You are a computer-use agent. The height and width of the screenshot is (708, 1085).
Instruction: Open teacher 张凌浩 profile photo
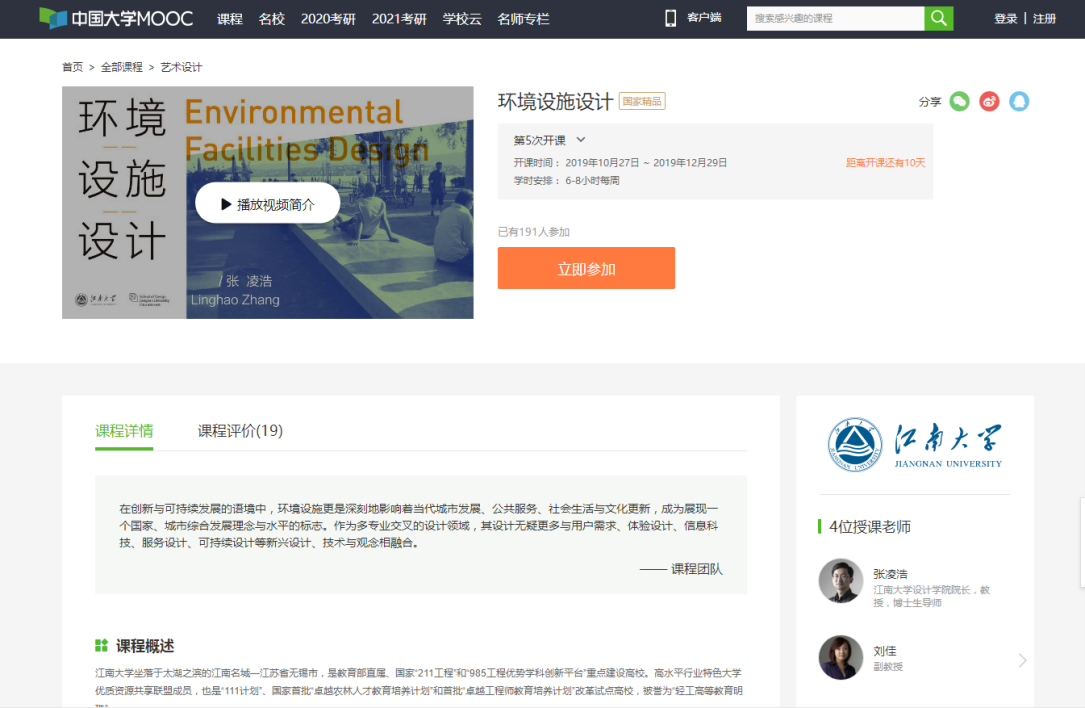pyautogui.click(x=840, y=581)
